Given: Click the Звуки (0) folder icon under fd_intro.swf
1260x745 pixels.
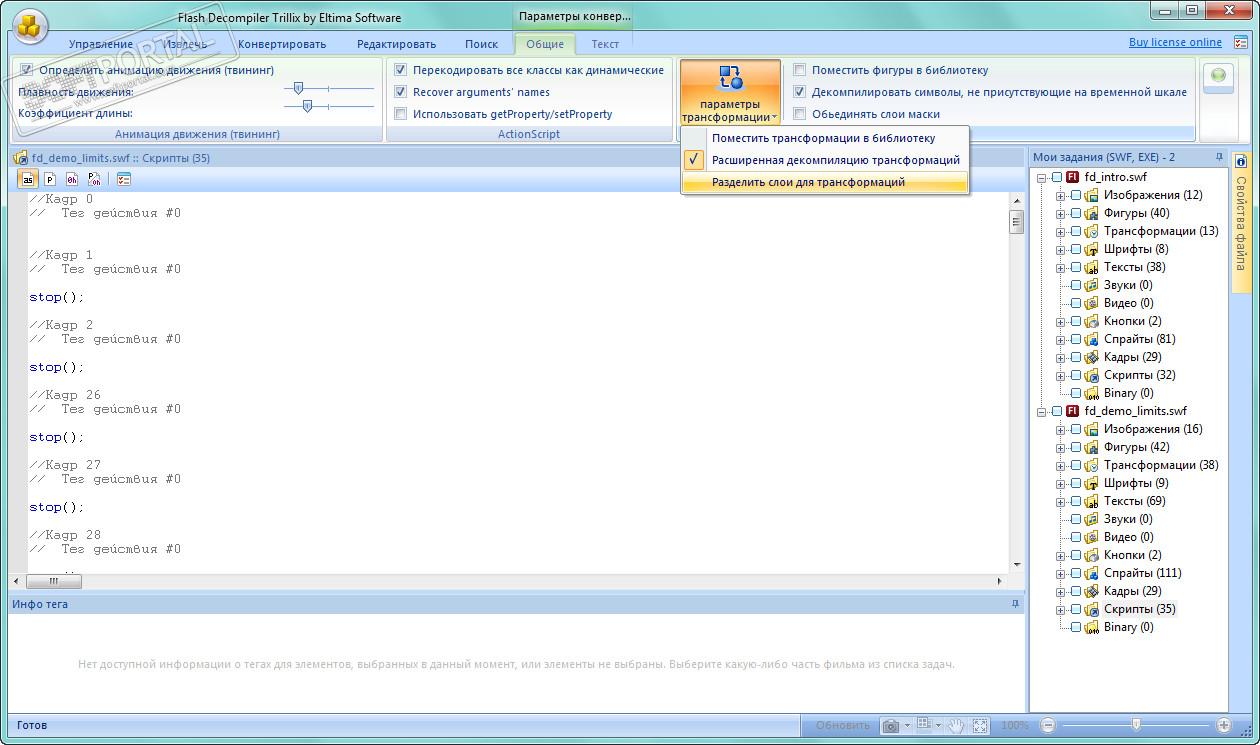Looking at the screenshot, I should [x=1092, y=285].
